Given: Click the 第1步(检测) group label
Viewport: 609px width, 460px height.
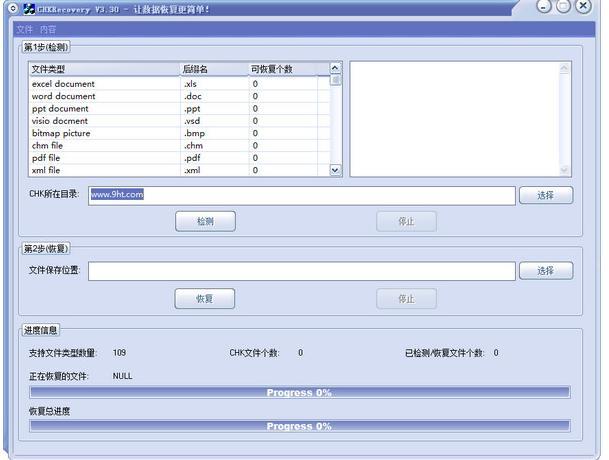Looking at the screenshot, I should pos(46,47).
